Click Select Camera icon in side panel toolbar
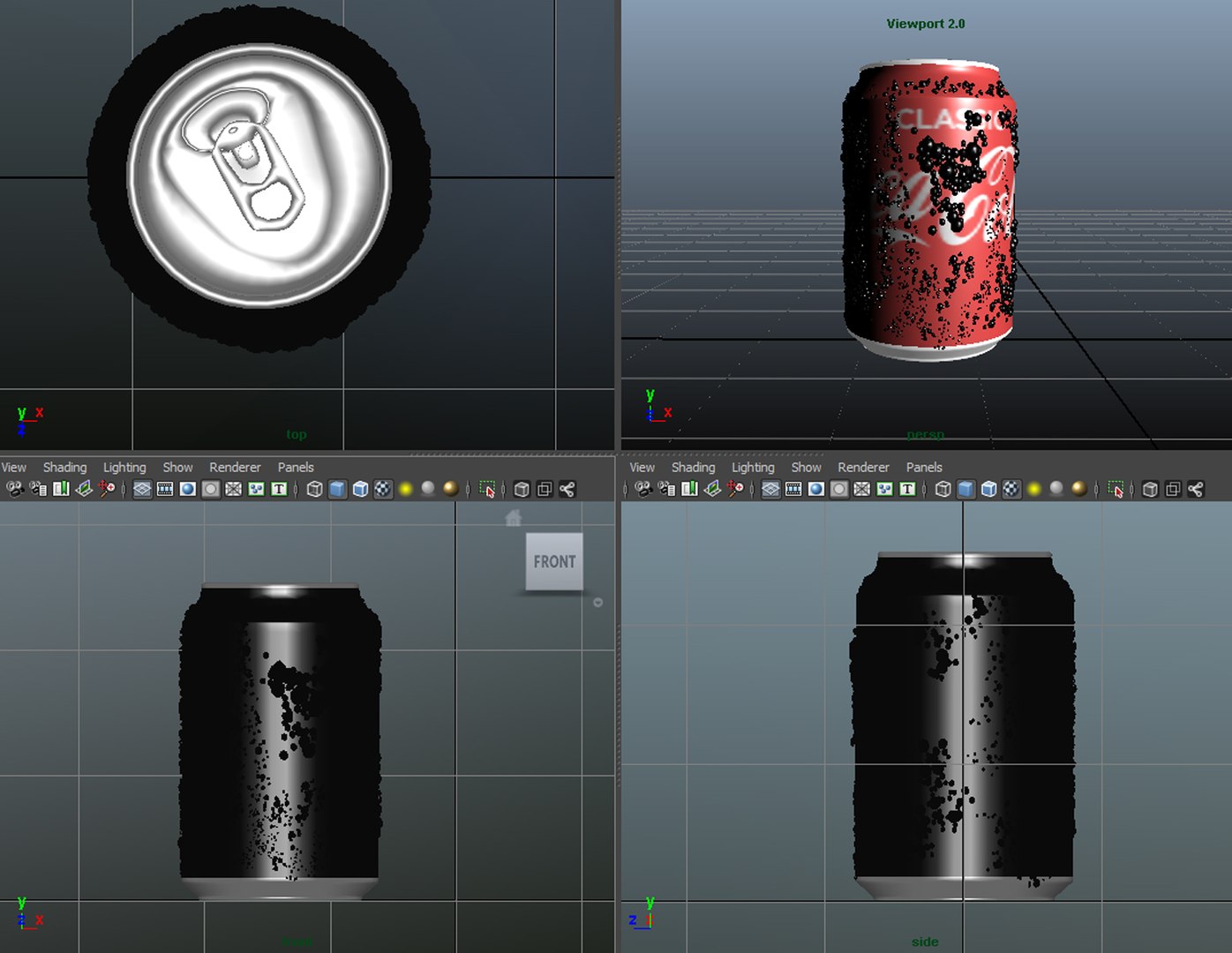 coord(643,489)
